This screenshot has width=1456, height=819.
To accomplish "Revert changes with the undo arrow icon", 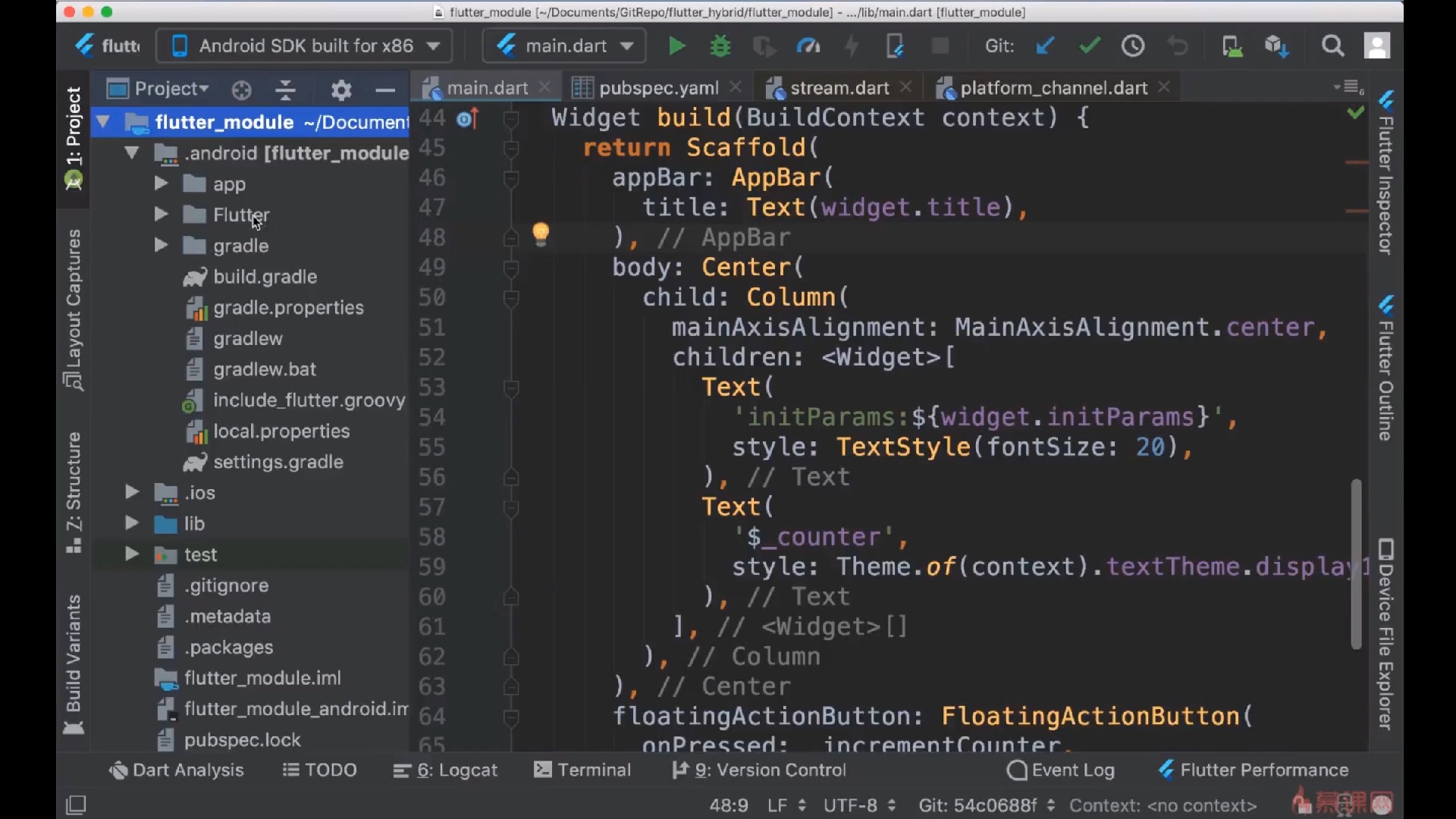I will pos(1178,46).
